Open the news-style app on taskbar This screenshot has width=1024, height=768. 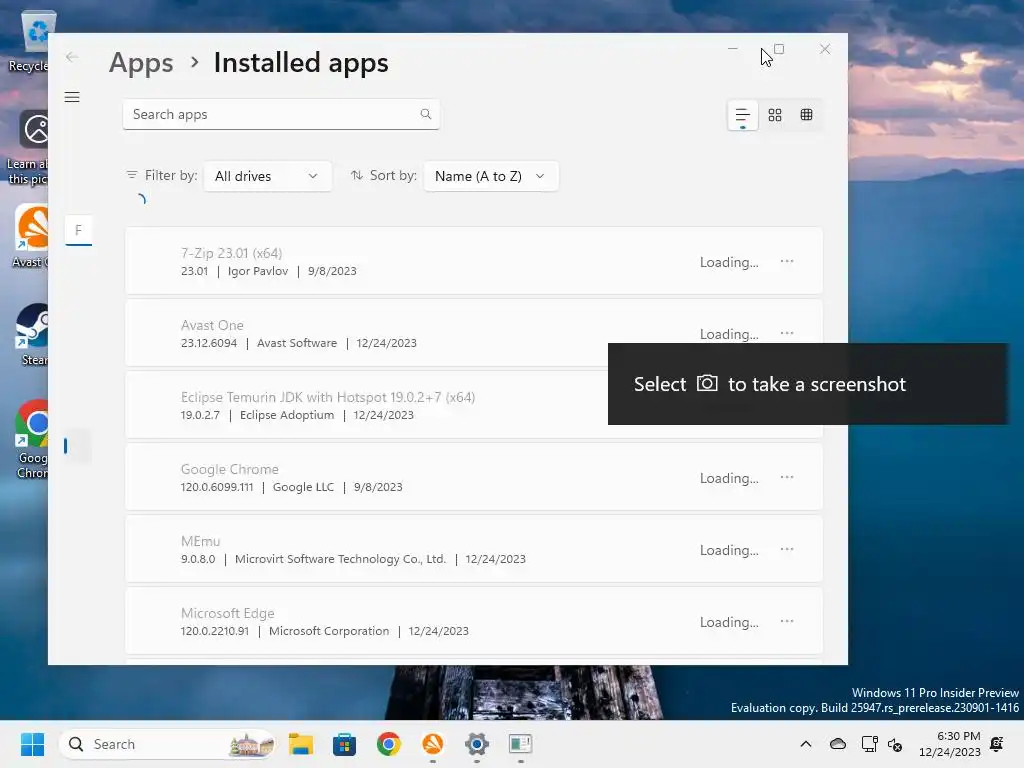[520, 744]
